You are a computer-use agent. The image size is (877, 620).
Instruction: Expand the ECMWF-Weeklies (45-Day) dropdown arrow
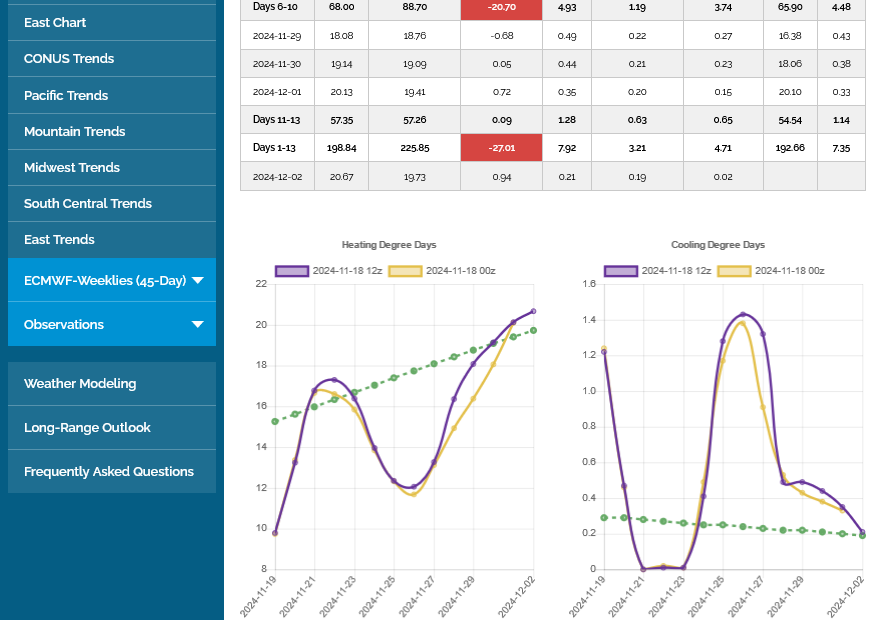pos(197,281)
